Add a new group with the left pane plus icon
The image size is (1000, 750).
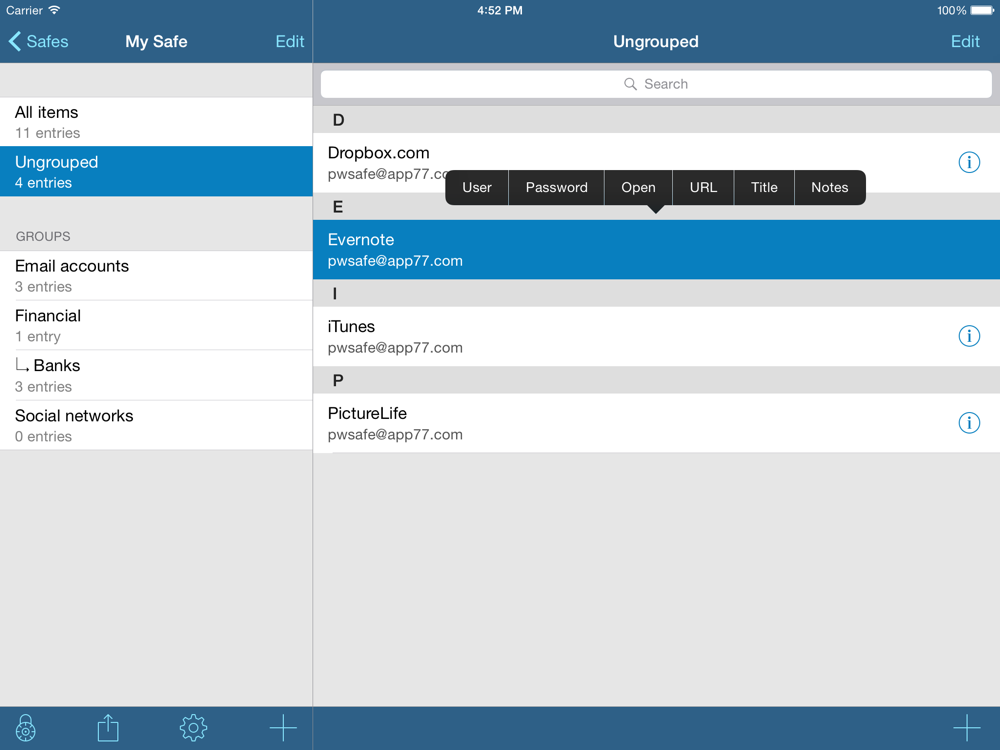(x=283, y=728)
